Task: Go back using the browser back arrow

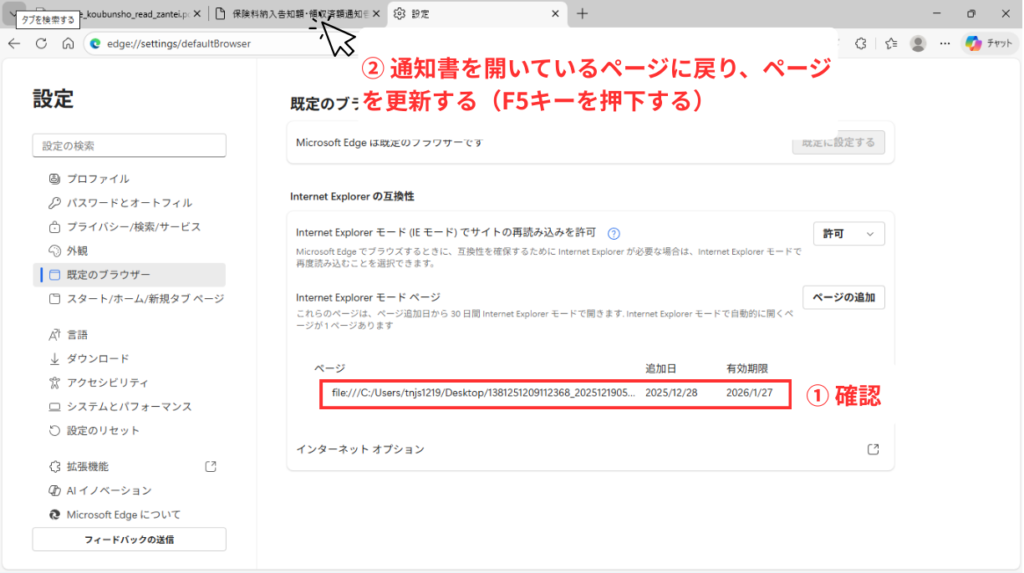Action: point(14,44)
